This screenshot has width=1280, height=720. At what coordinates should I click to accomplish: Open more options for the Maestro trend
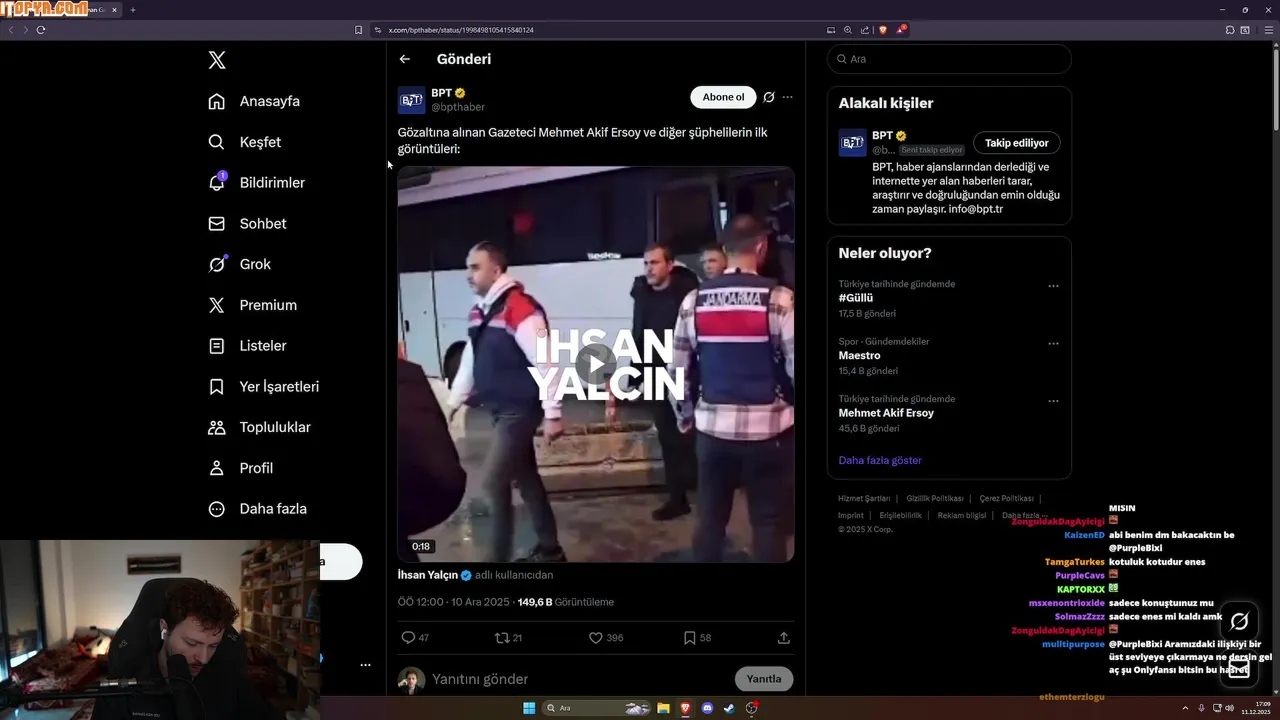click(1053, 344)
